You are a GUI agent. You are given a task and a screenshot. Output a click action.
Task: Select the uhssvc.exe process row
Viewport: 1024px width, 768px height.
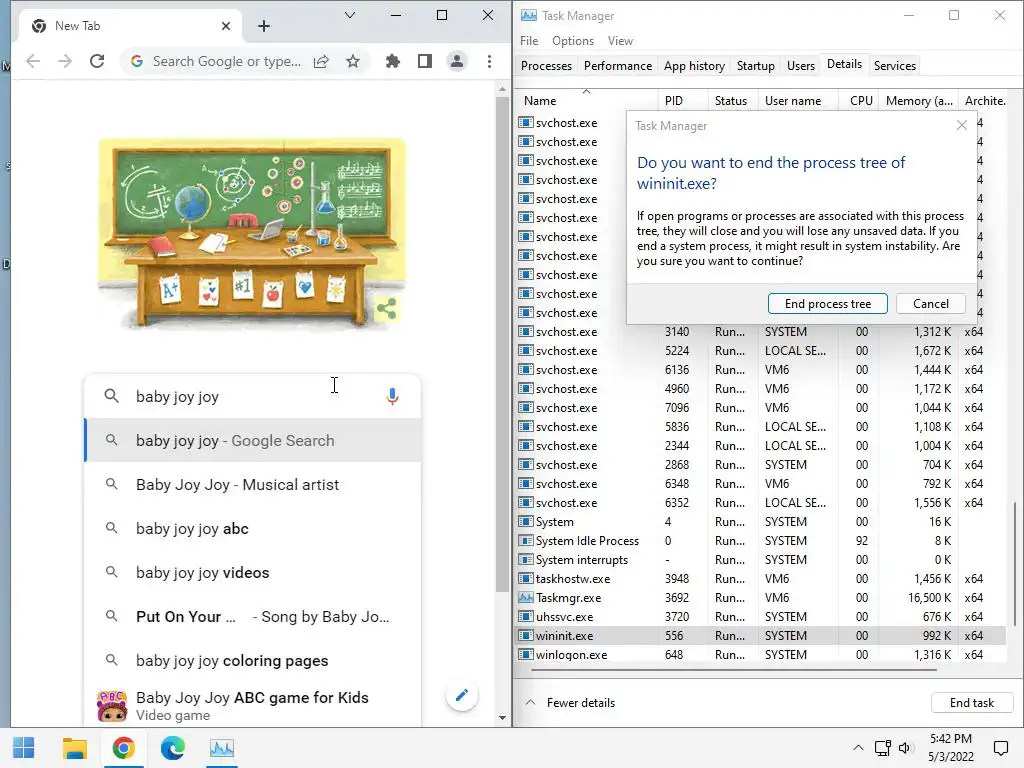click(761, 616)
